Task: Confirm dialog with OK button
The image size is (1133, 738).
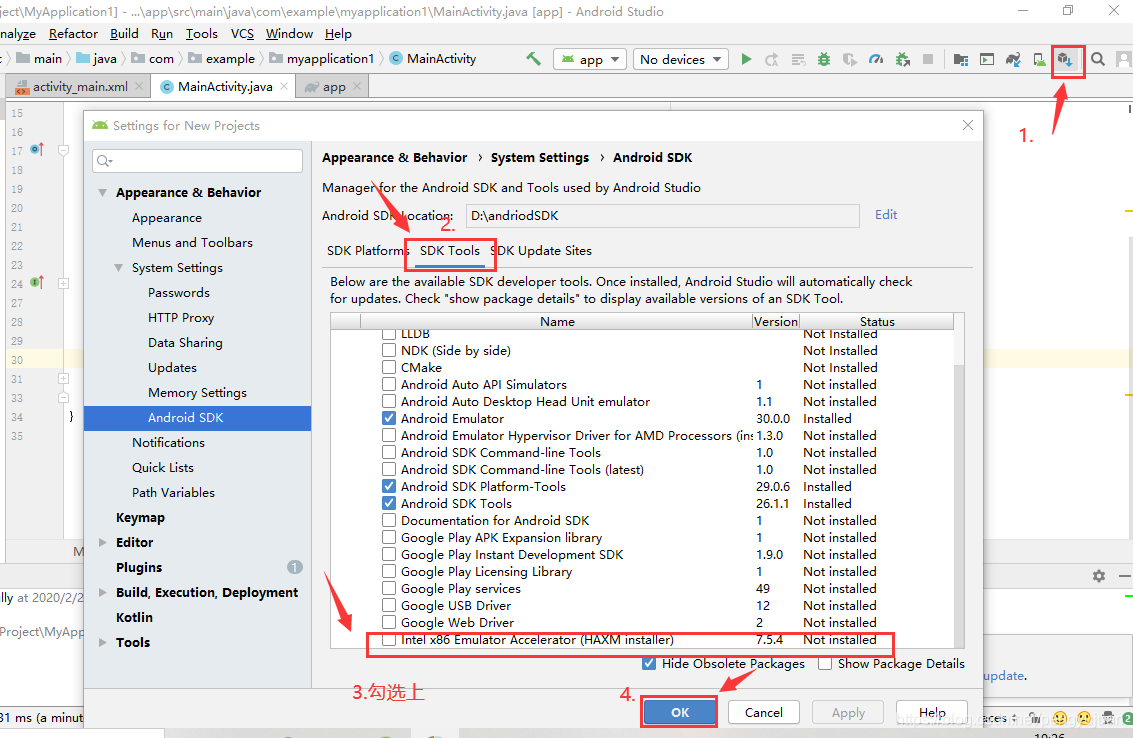Action: click(680, 713)
